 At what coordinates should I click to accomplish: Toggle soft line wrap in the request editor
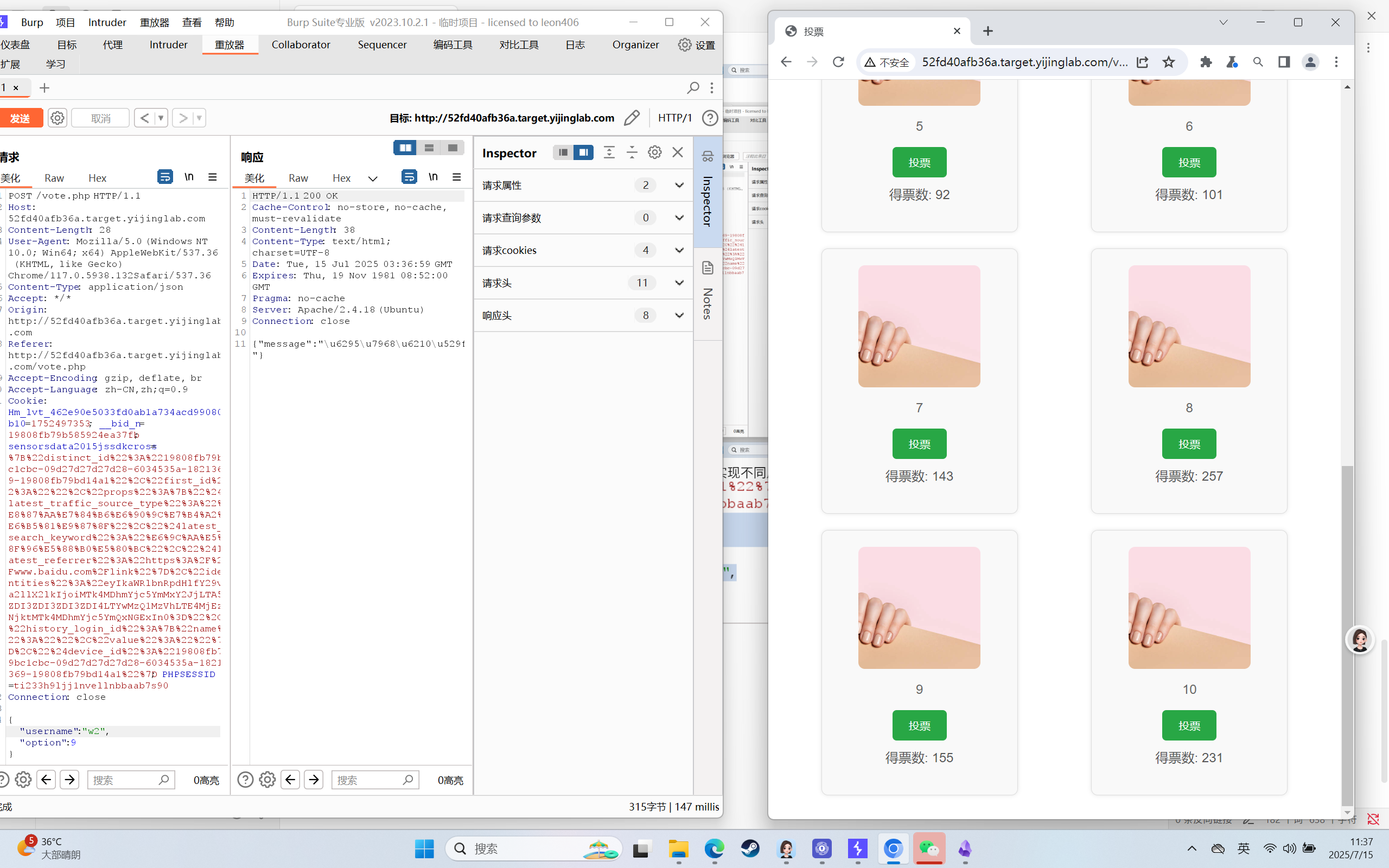(165, 177)
